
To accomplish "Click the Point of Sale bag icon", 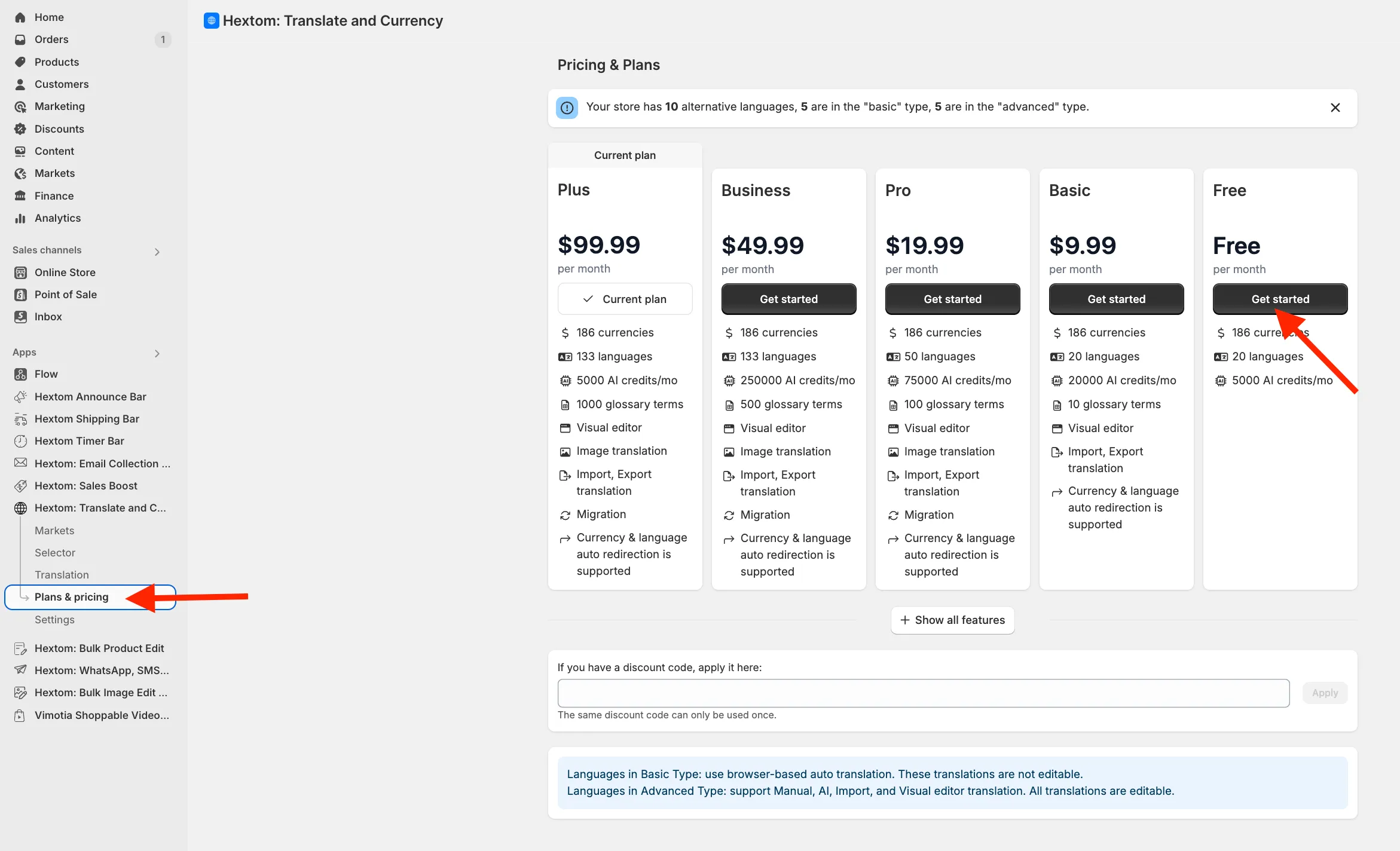I will click(x=20, y=295).
